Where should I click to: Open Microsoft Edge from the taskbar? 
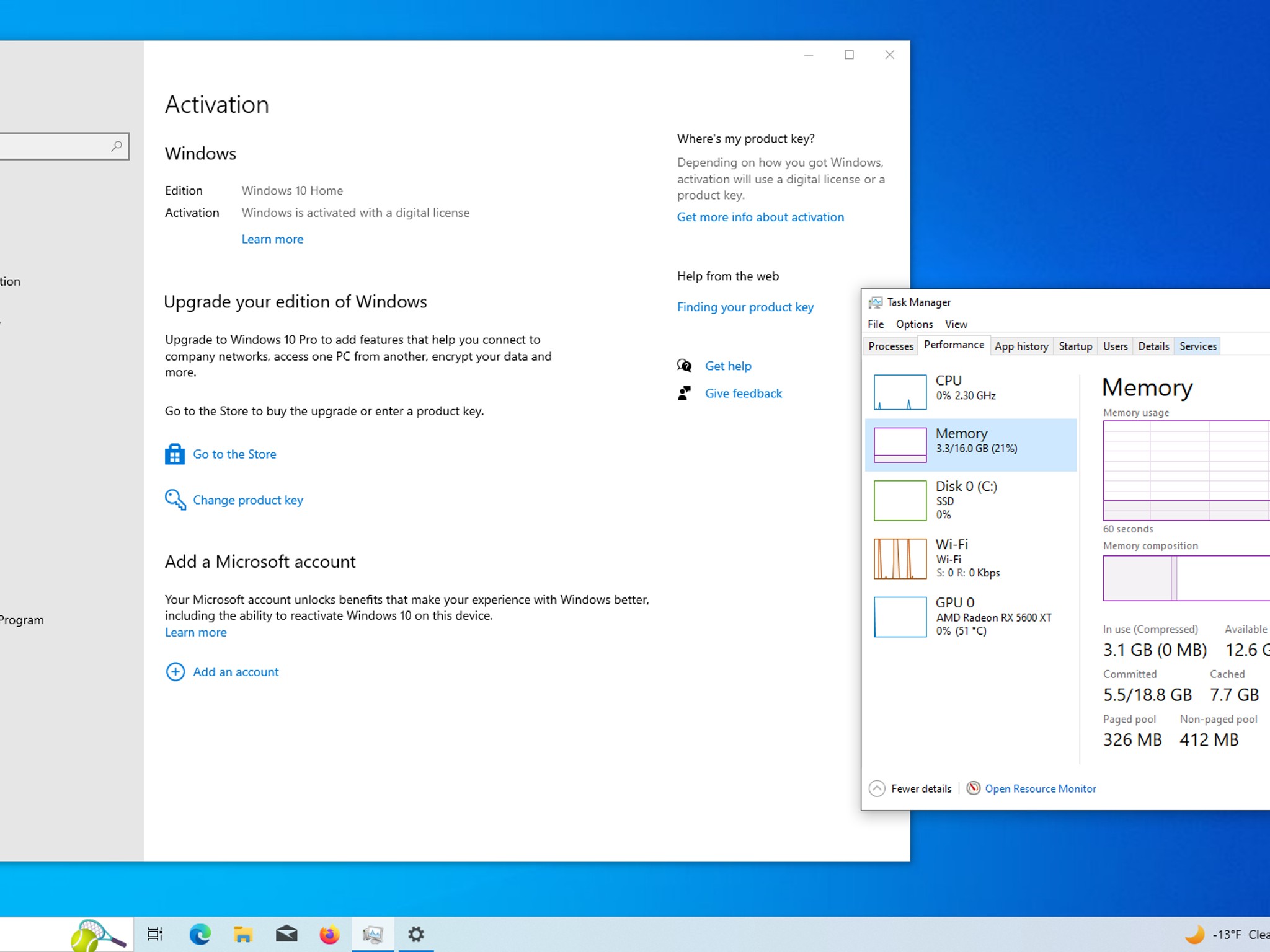(200, 934)
